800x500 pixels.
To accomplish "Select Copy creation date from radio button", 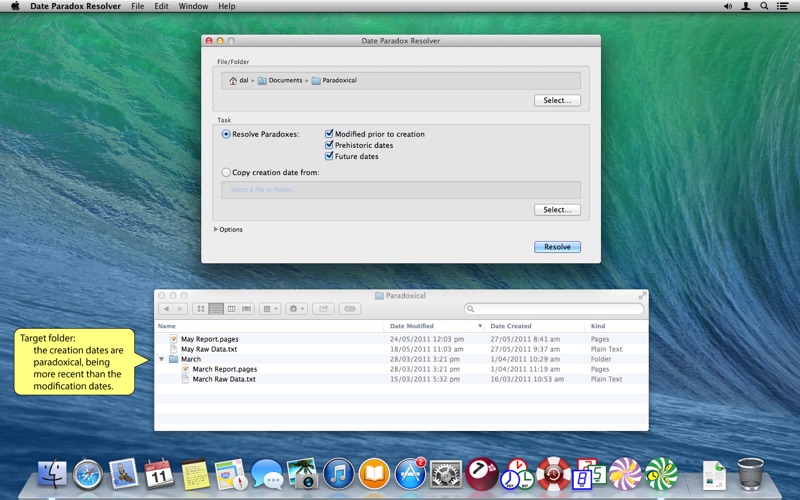I will click(x=226, y=172).
